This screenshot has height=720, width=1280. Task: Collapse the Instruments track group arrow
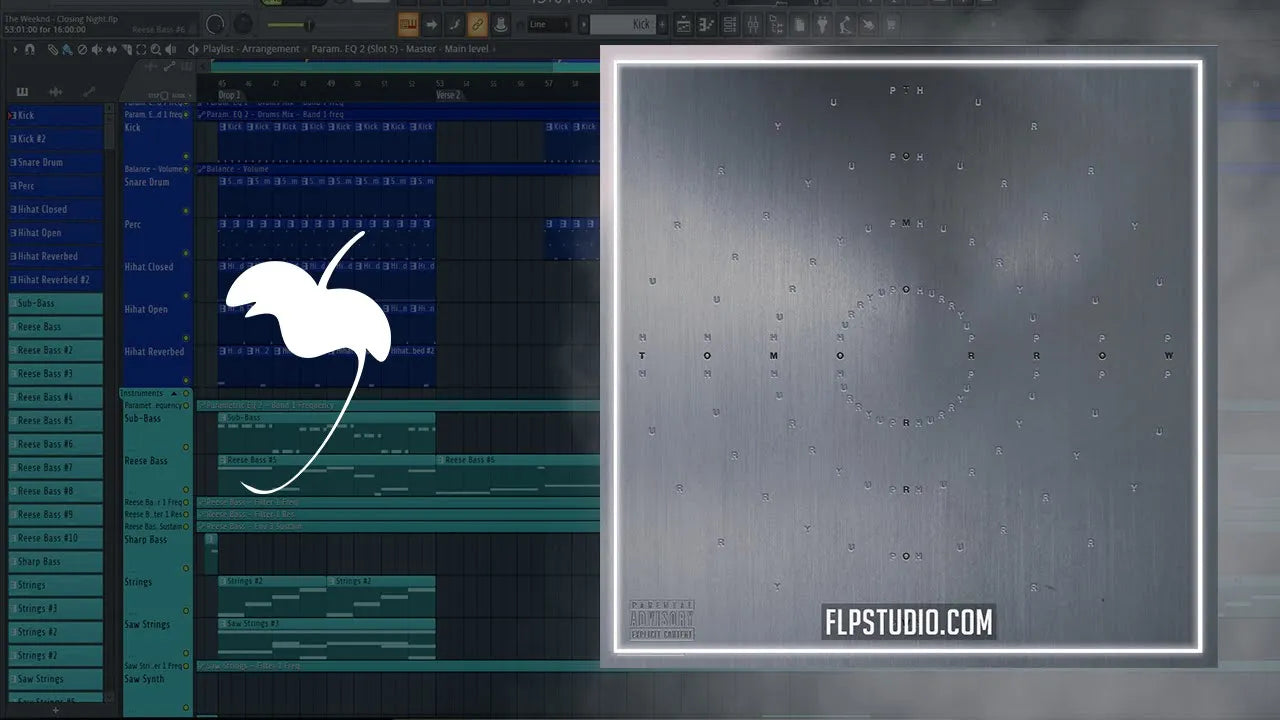[x=174, y=393]
